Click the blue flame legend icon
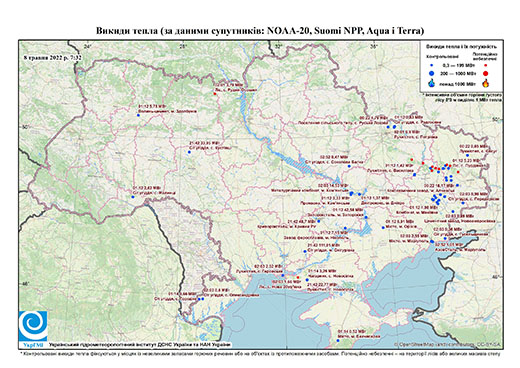Viewport: 520px width, 368px height. click(x=432, y=83)
